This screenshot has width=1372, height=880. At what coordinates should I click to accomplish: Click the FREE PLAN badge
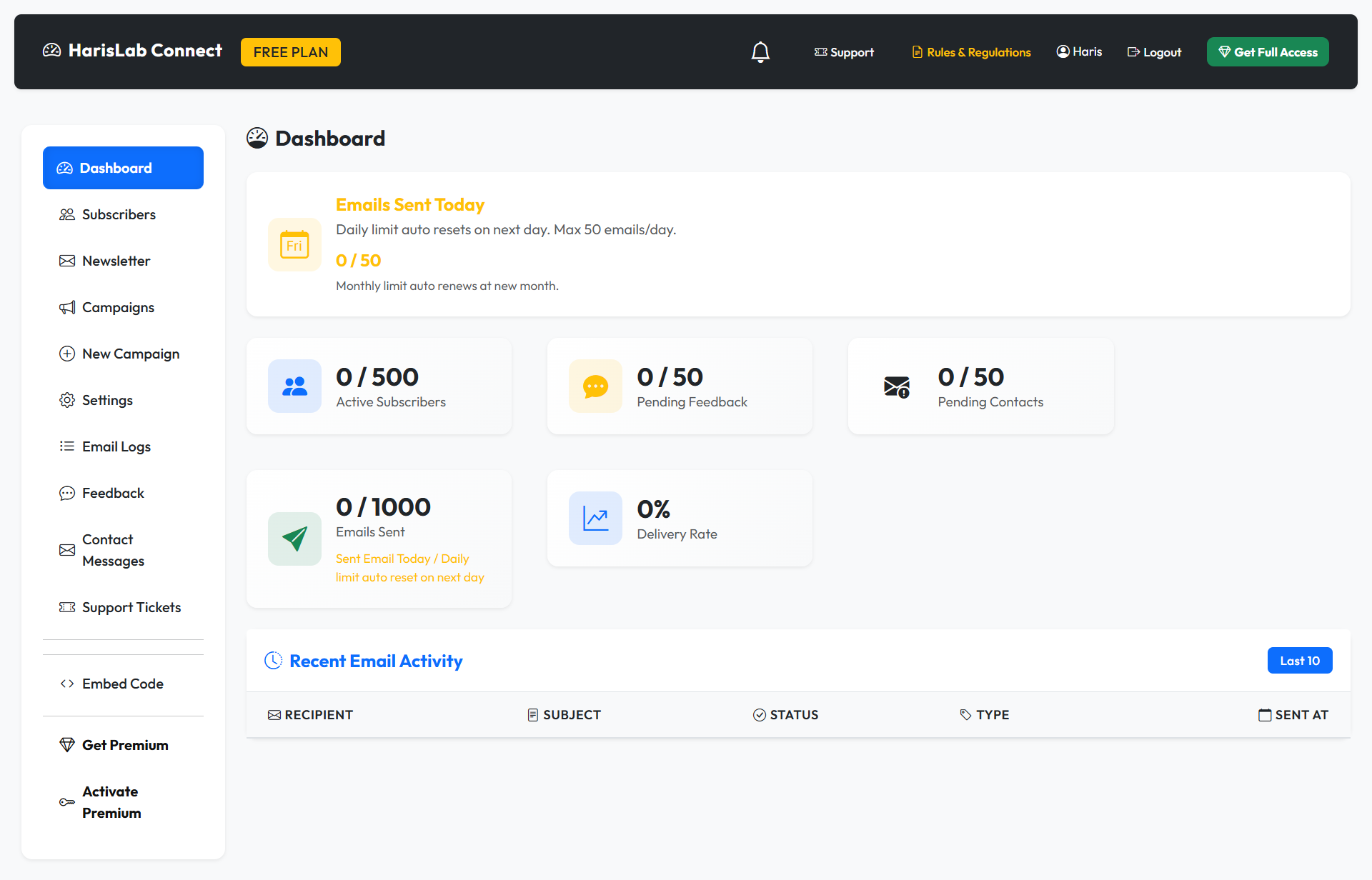290,52
